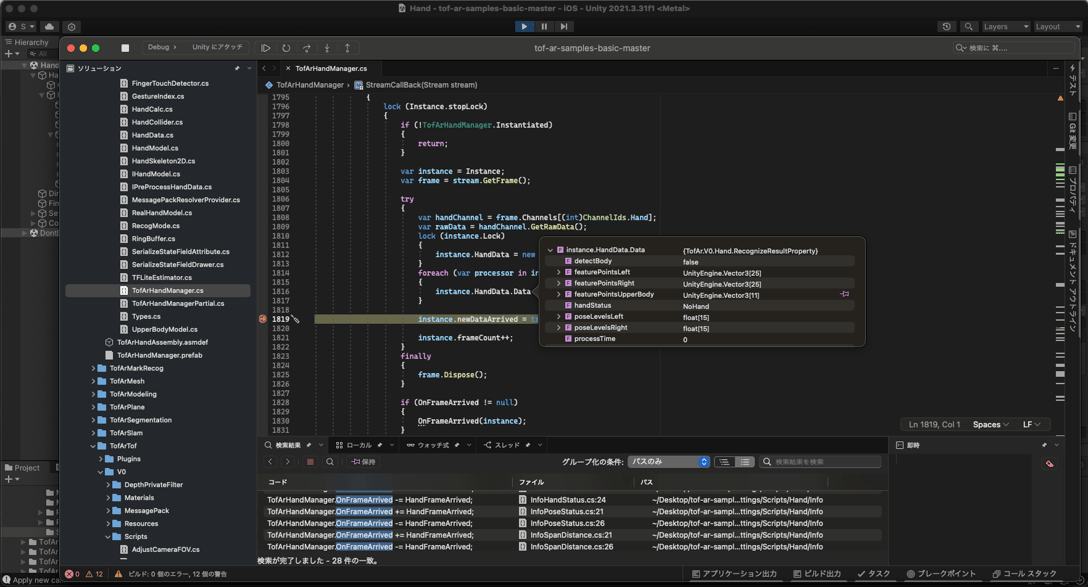
Task: Click the pin icon beside featurePointsUpperBody
Action: 845,294
